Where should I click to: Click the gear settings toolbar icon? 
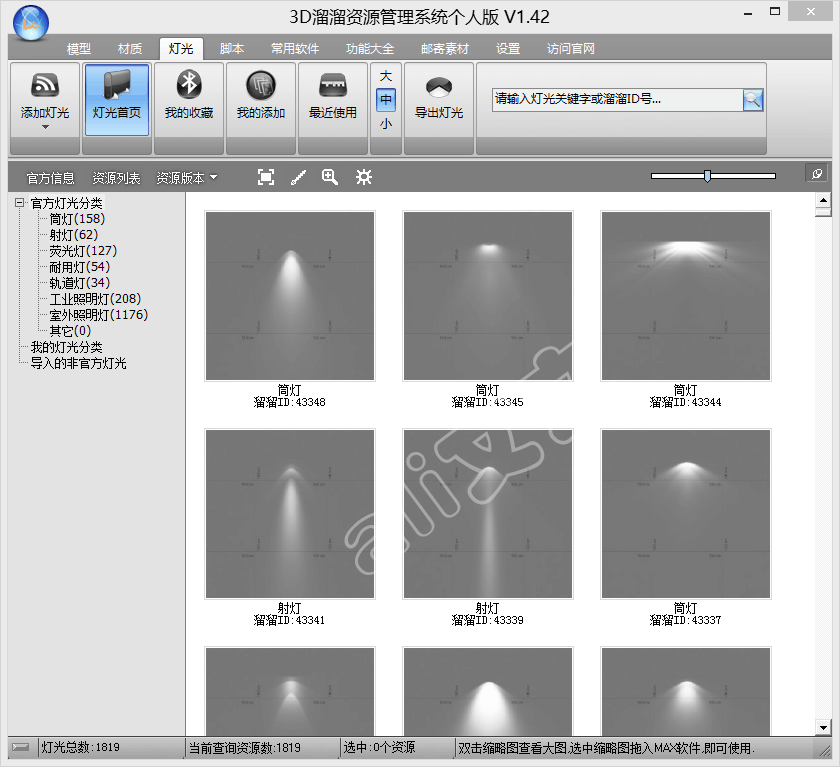point(364,177)
